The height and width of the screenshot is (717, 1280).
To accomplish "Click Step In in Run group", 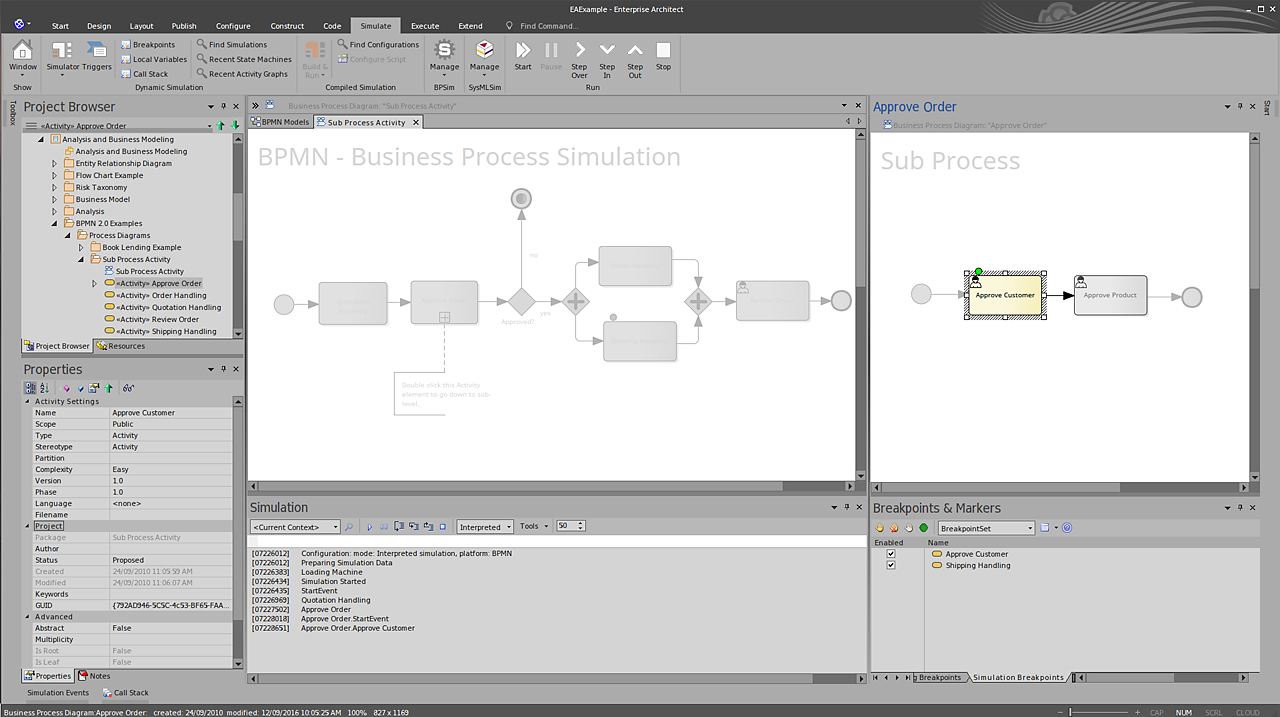I will click(x=607, y=59).
